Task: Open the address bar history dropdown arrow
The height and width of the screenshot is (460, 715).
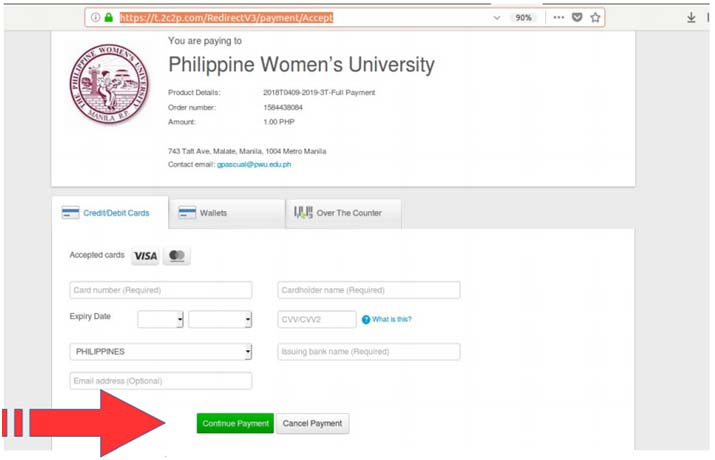Action: pyautogui.click(x=497, y=18)
